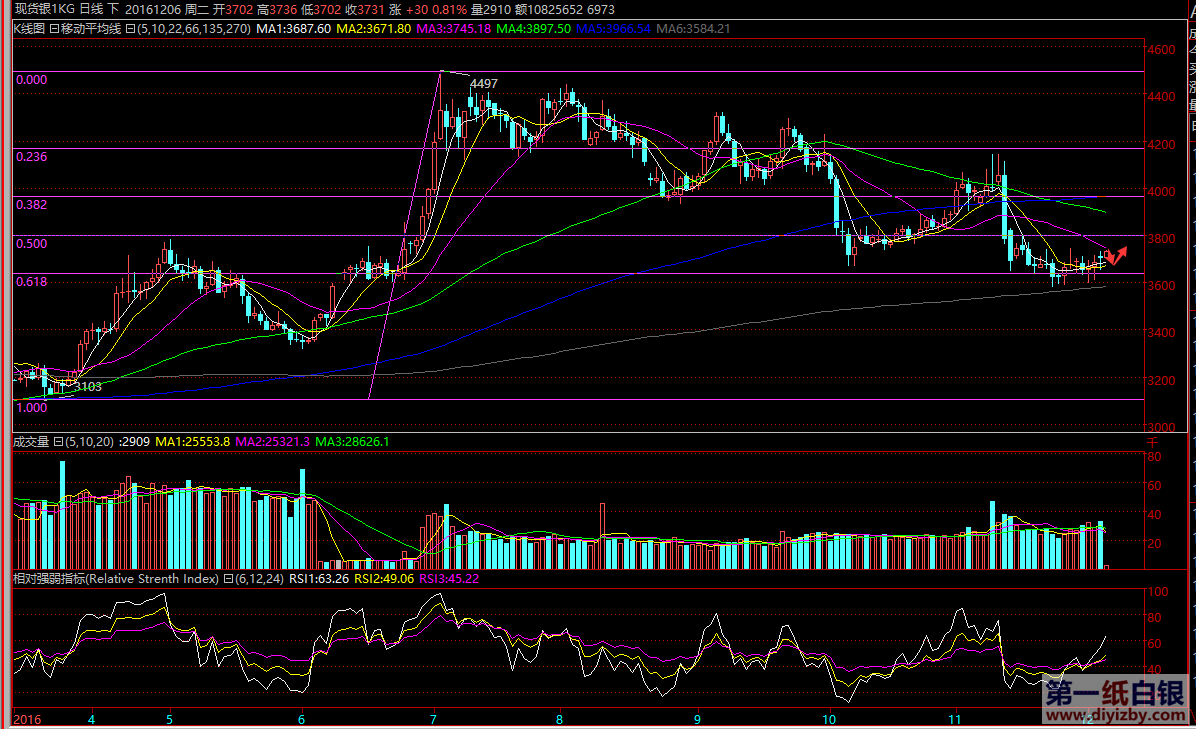1196x729 pixels.
Task: Toggle the volume indicator box before (5,10,20)
Action: pyautogui.click(x=59, y=441)
